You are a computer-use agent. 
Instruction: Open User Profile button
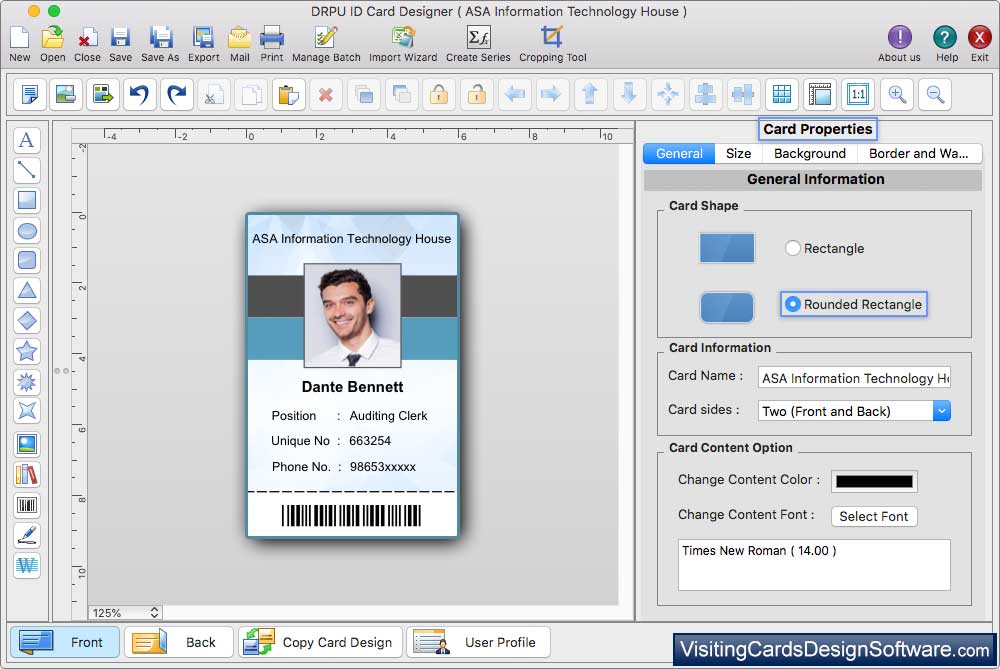pos(478,642)
